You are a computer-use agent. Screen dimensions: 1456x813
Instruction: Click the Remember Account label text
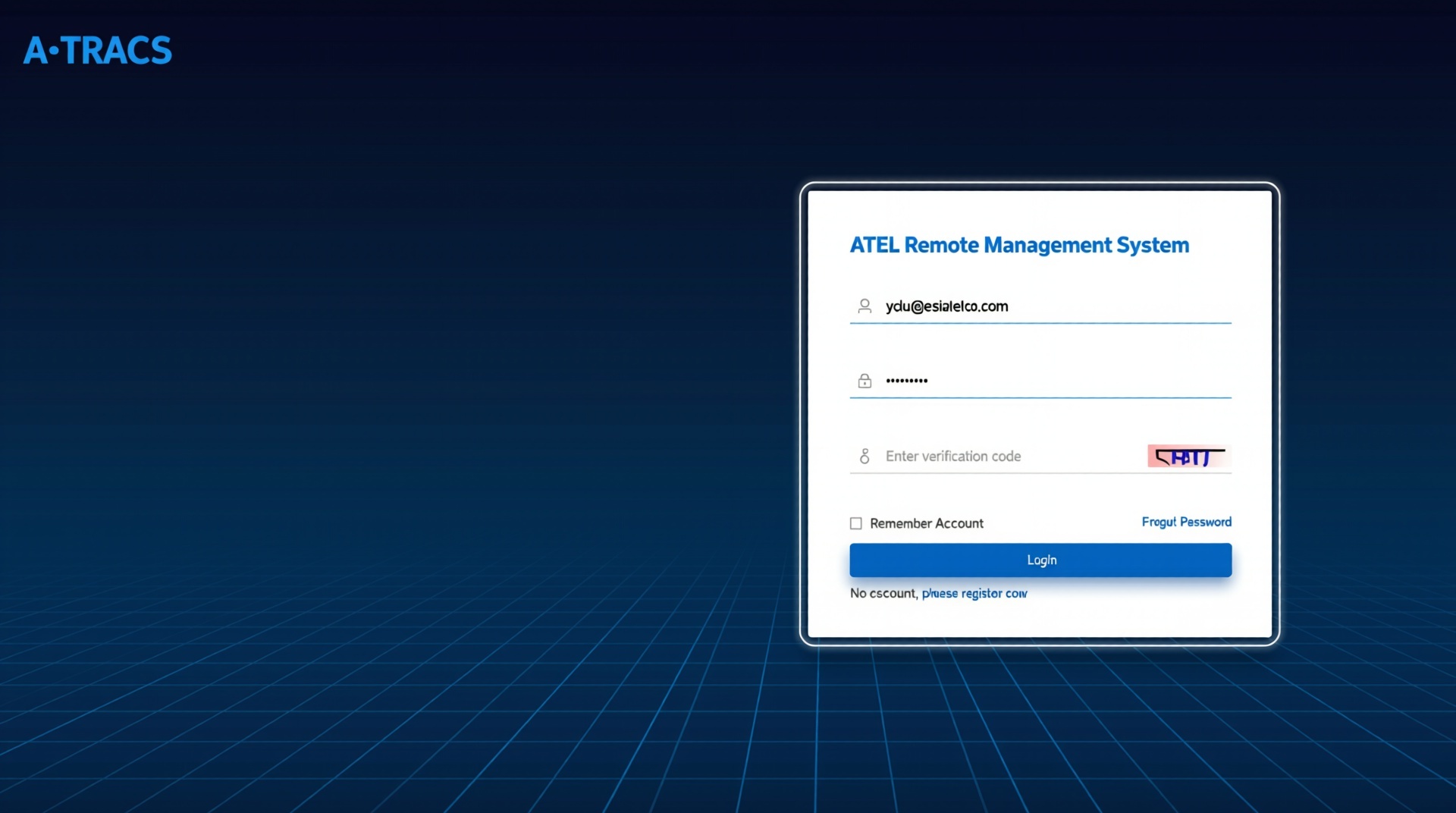(927, 523)
